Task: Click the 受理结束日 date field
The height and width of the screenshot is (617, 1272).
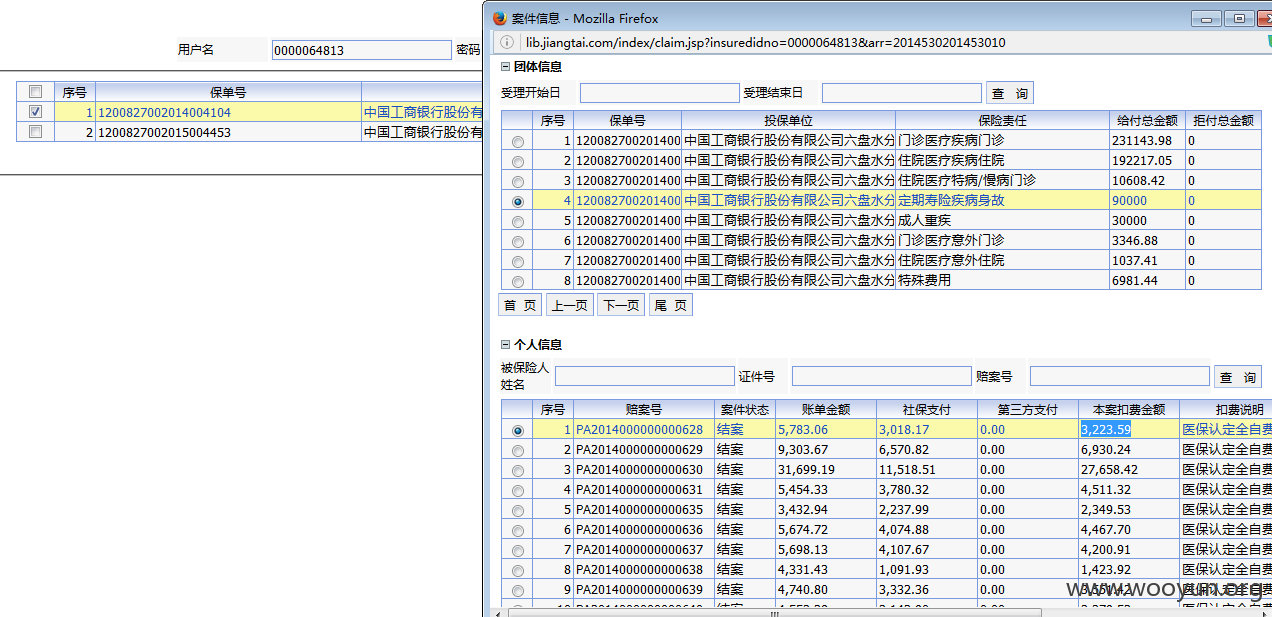Action: [x=902, y=93]
